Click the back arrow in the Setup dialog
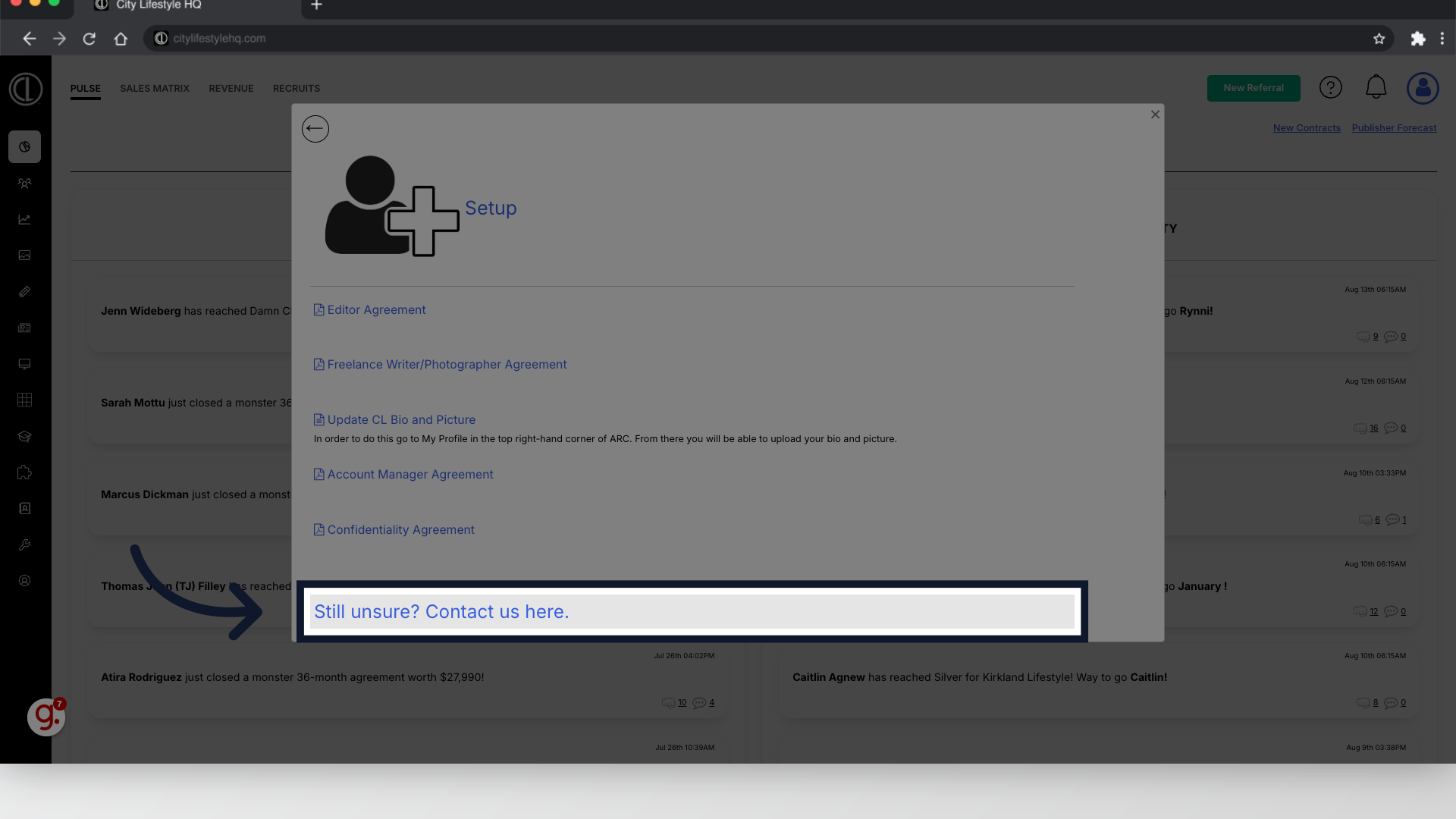This screenshot has width=1456, height=819. click(x=315, y=129)
